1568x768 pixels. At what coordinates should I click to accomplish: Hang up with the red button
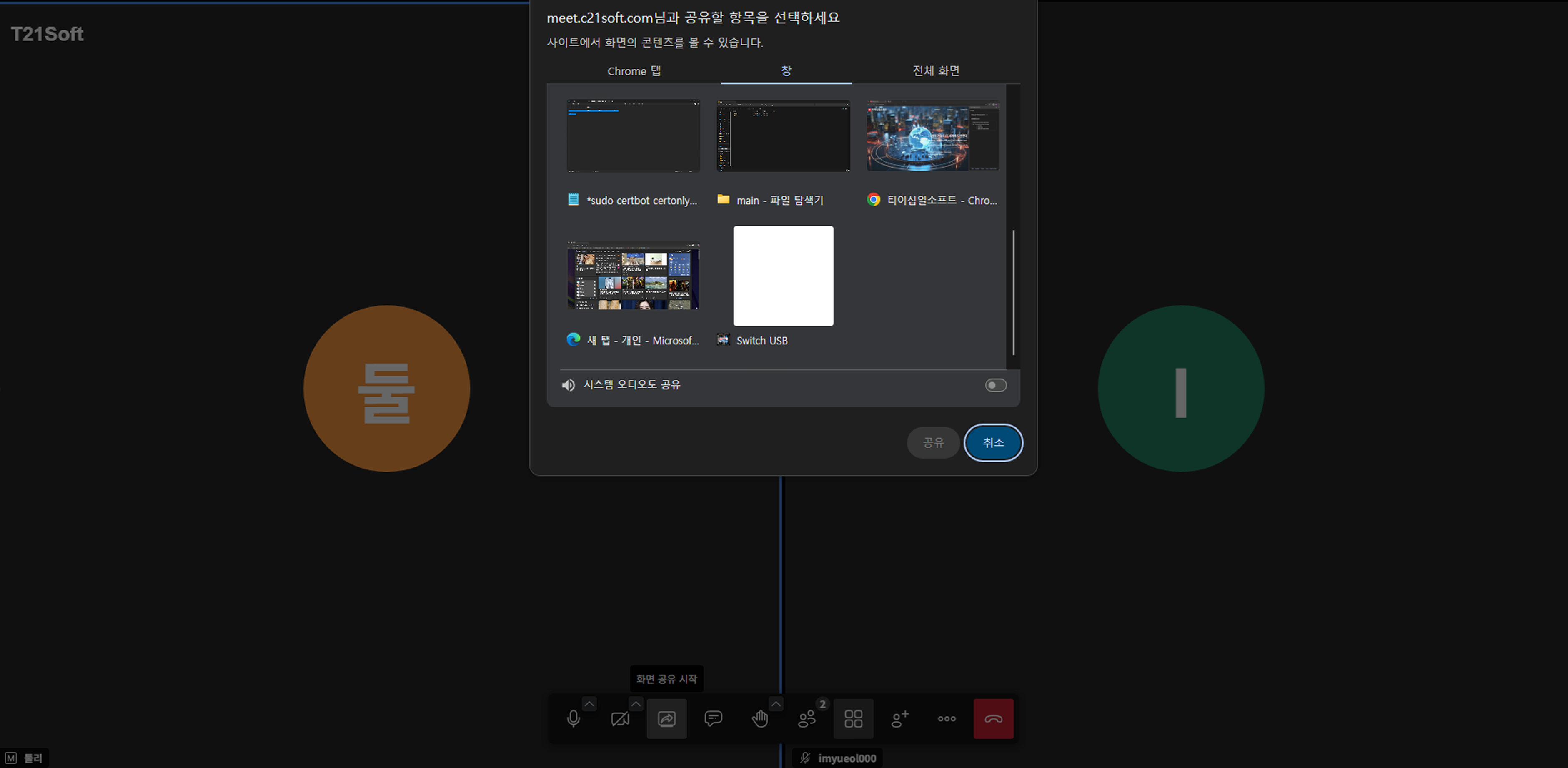[x=993, y=719]
